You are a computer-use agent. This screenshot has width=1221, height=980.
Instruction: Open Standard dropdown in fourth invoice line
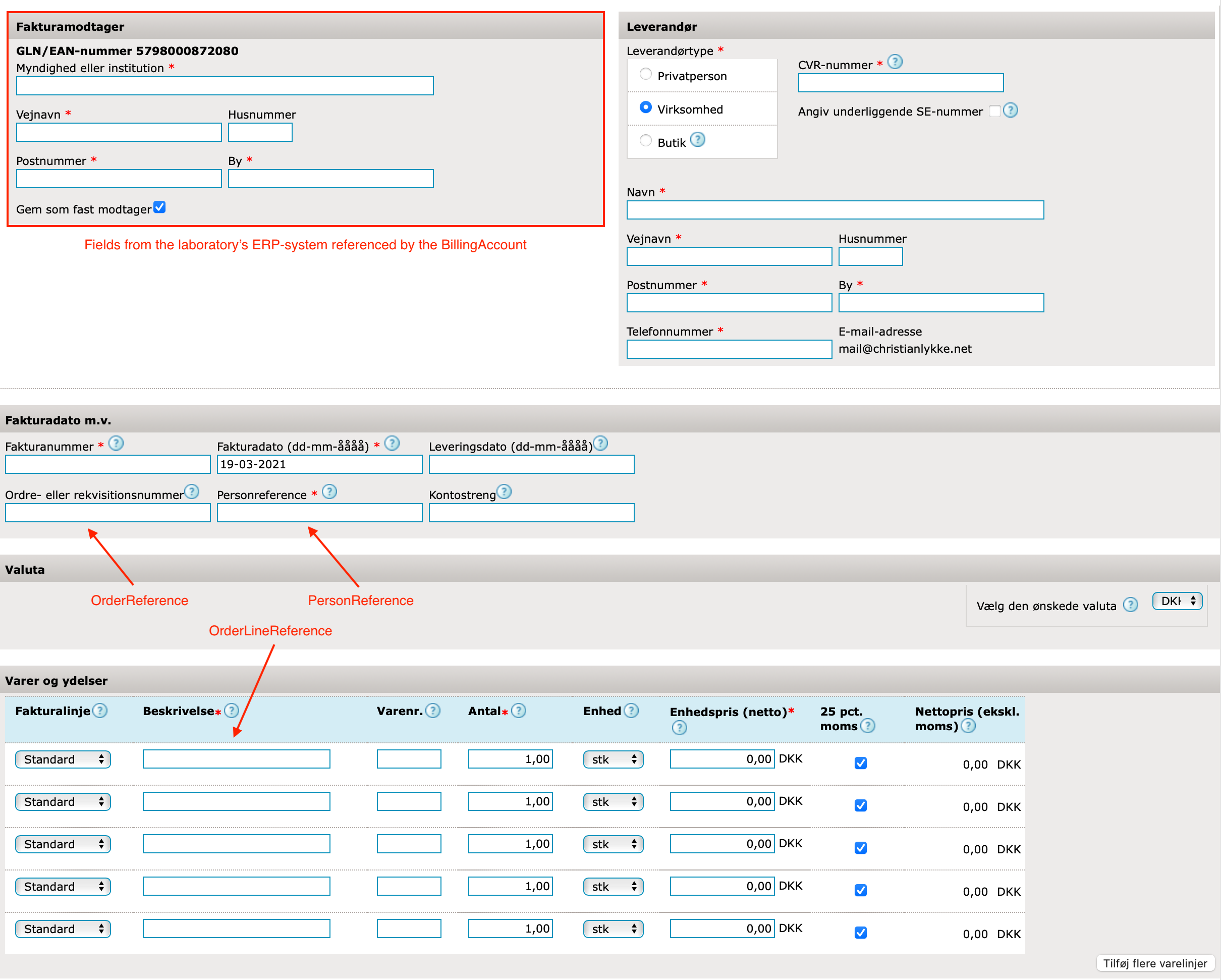coord(63,887)
